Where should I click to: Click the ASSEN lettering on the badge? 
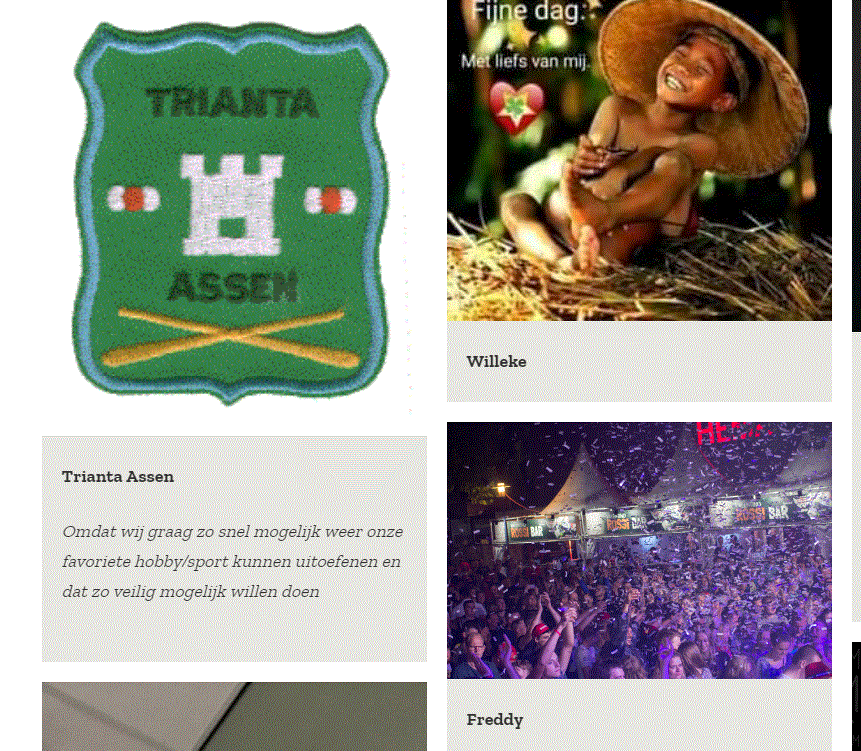pyautogui.click(x=233, y=287)
